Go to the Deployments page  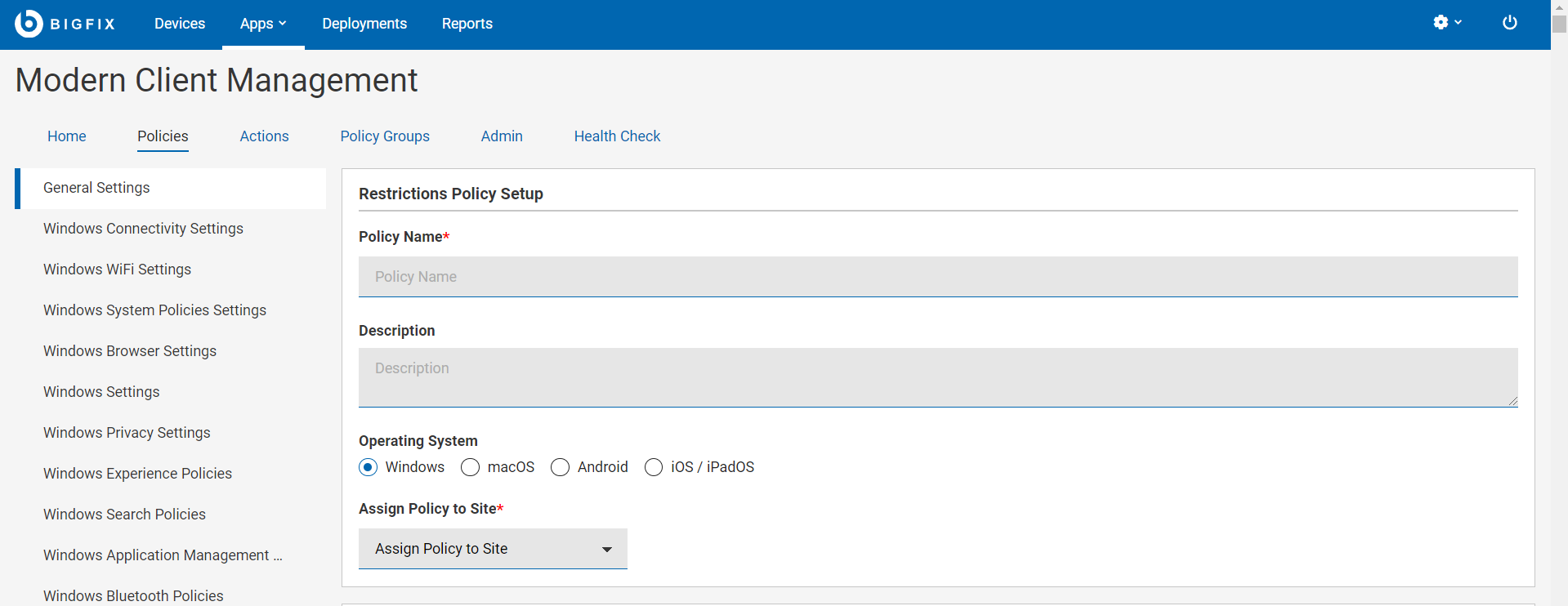364,24
